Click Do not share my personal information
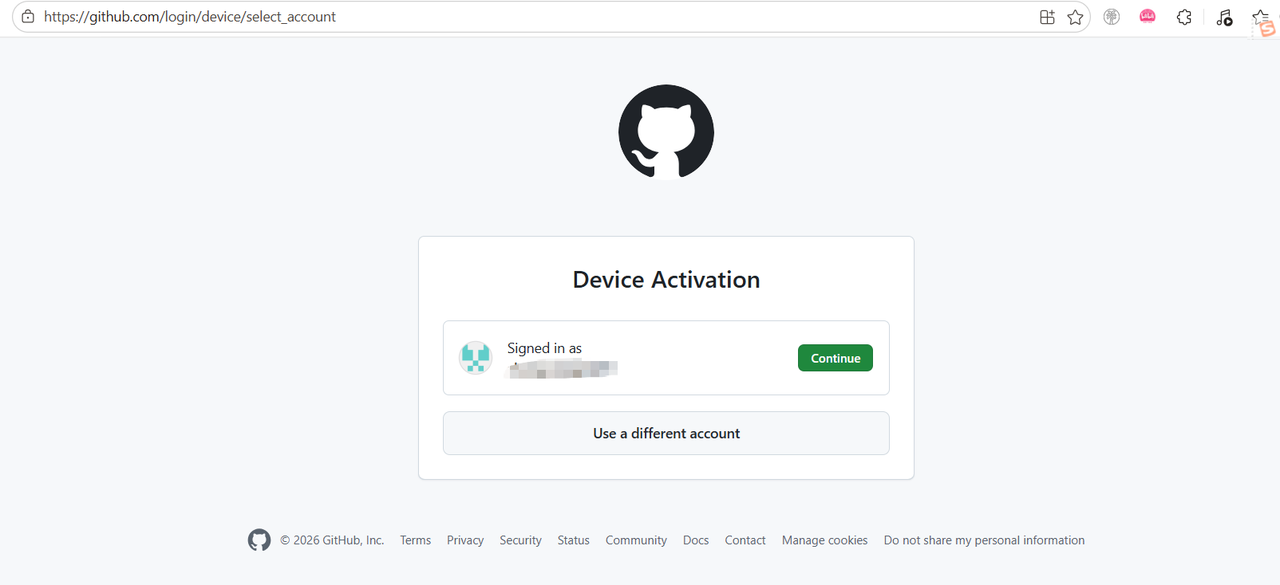 pos(984,540)
